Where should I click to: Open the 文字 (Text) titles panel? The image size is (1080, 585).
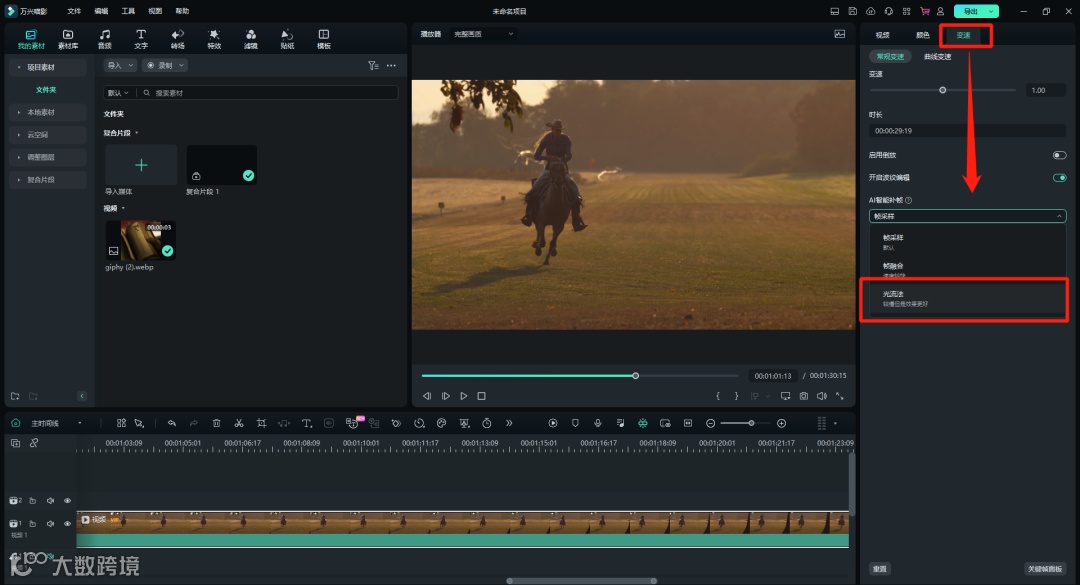coord(141,39)
